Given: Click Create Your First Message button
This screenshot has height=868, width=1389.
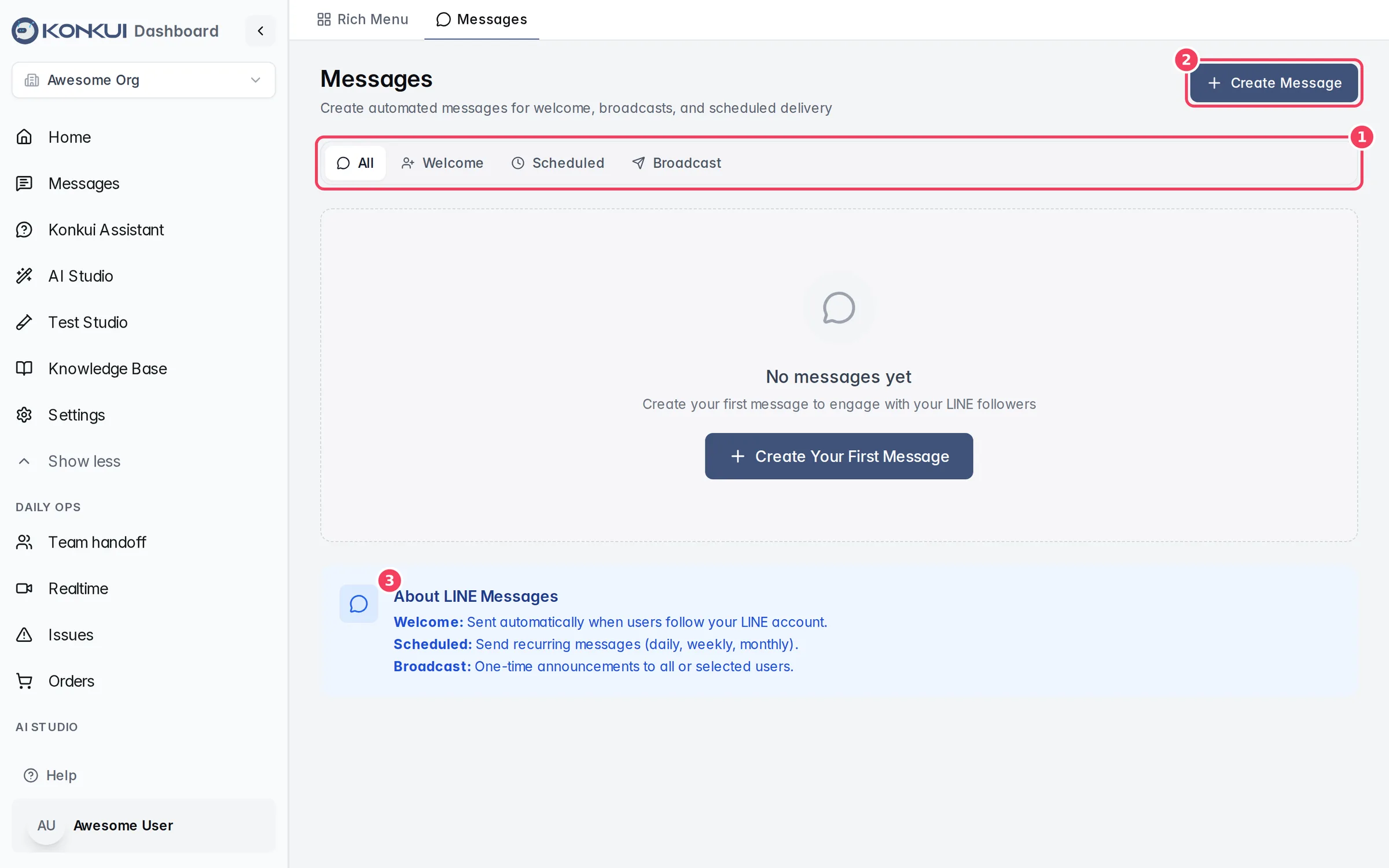Looking at the screenshot, I should (x=839, y=456).
